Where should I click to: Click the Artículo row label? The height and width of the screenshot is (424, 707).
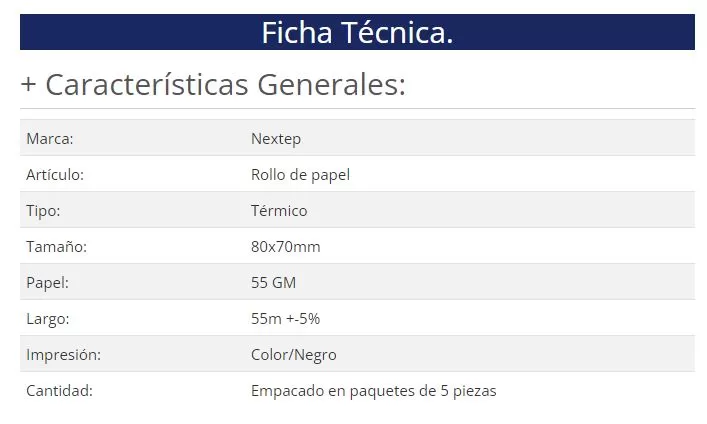pyautogui.click(x=55, y=174)
